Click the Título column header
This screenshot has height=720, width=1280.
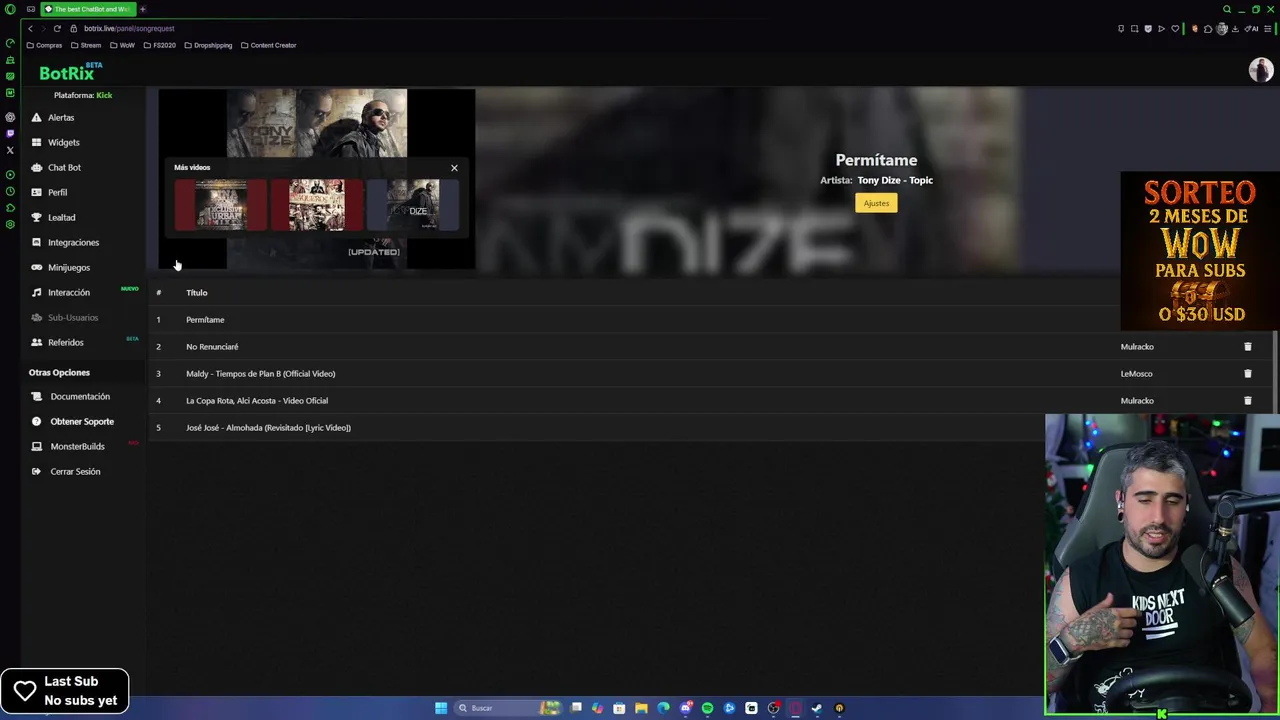[196, 292]
